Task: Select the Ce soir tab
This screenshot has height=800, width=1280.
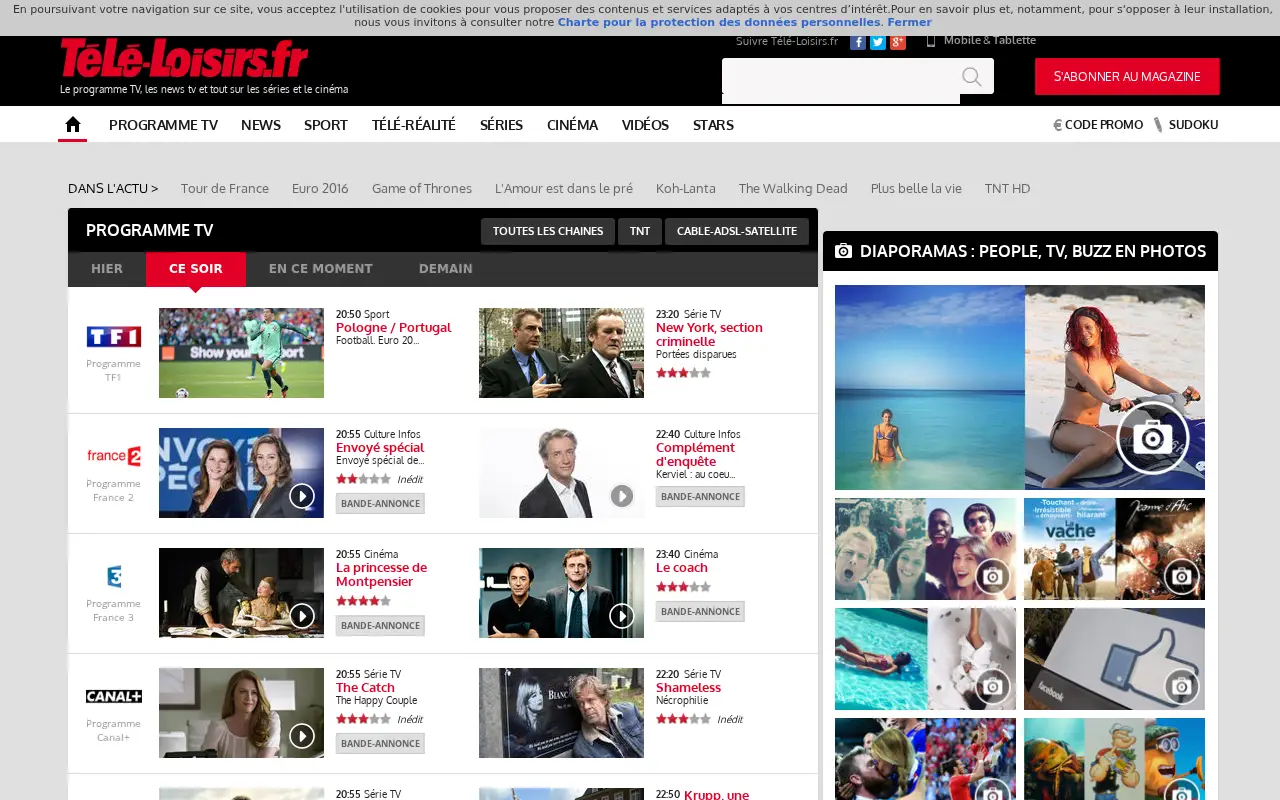Action: pyautogui.click(x=196, y=269)
